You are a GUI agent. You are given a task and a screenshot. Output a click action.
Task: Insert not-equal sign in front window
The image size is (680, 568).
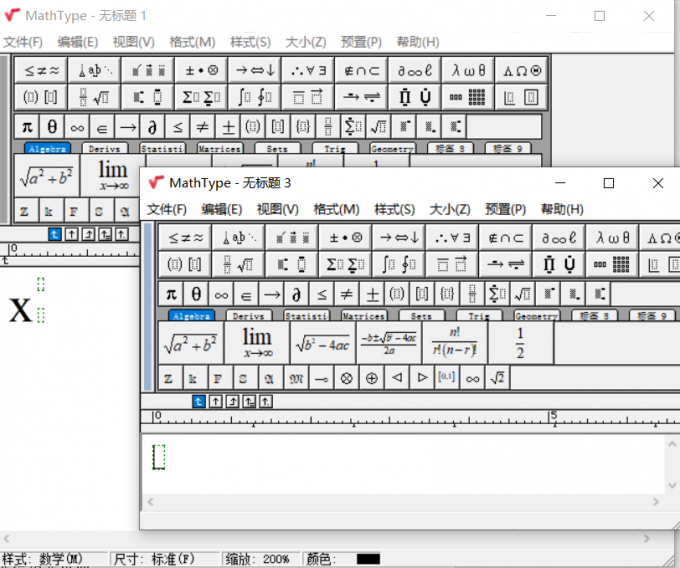[347, 294]
